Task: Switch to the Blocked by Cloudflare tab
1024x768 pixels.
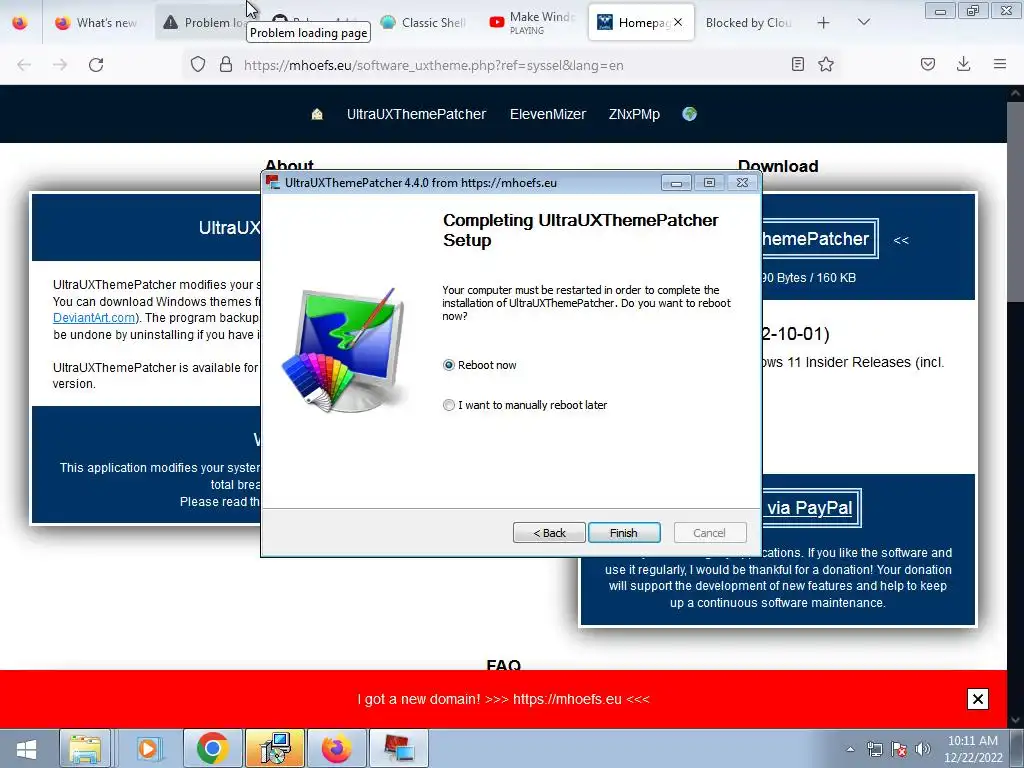Action: [x=748, y=23]
